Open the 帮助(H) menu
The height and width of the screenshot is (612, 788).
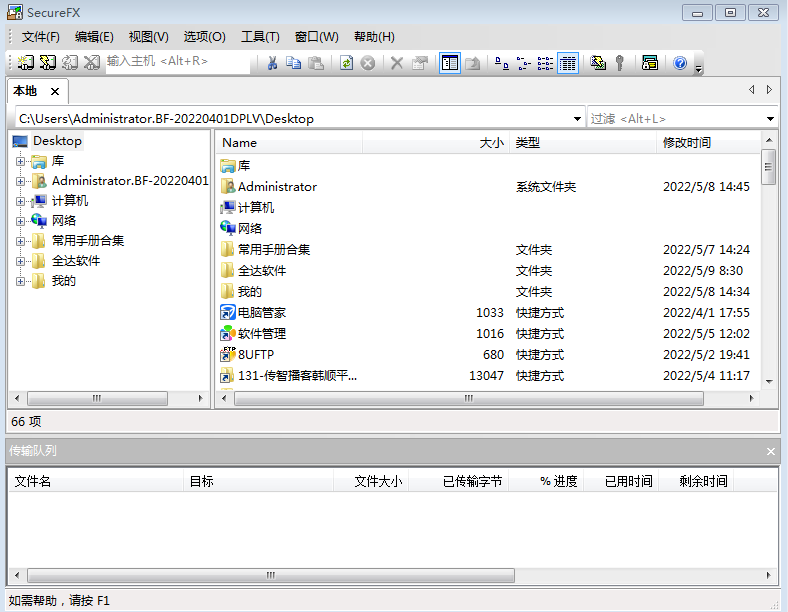[374, 37]
